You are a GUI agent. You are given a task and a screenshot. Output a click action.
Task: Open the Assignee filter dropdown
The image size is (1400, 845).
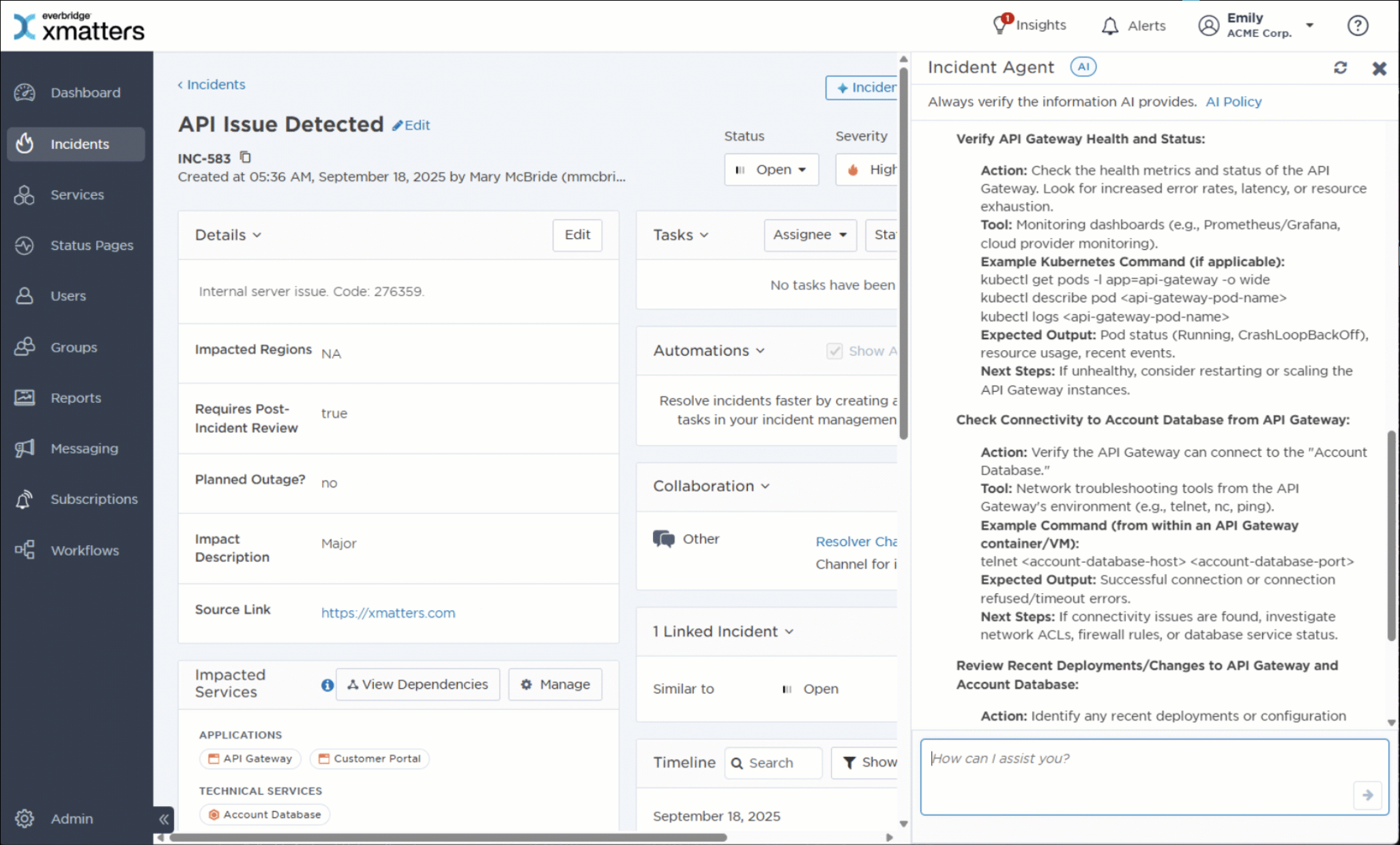(810, 235)
